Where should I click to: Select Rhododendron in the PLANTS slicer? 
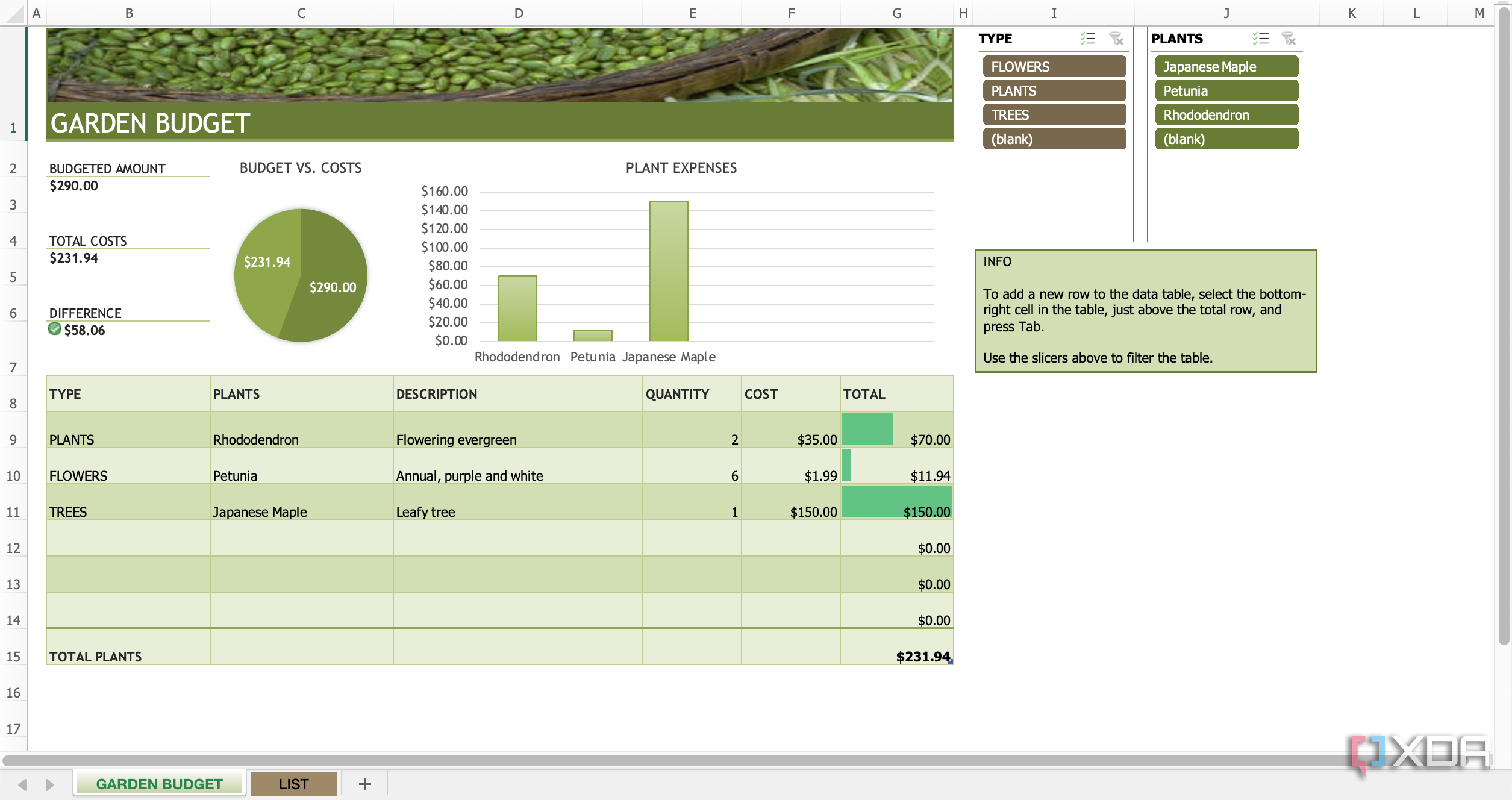tap(1226, 114)
